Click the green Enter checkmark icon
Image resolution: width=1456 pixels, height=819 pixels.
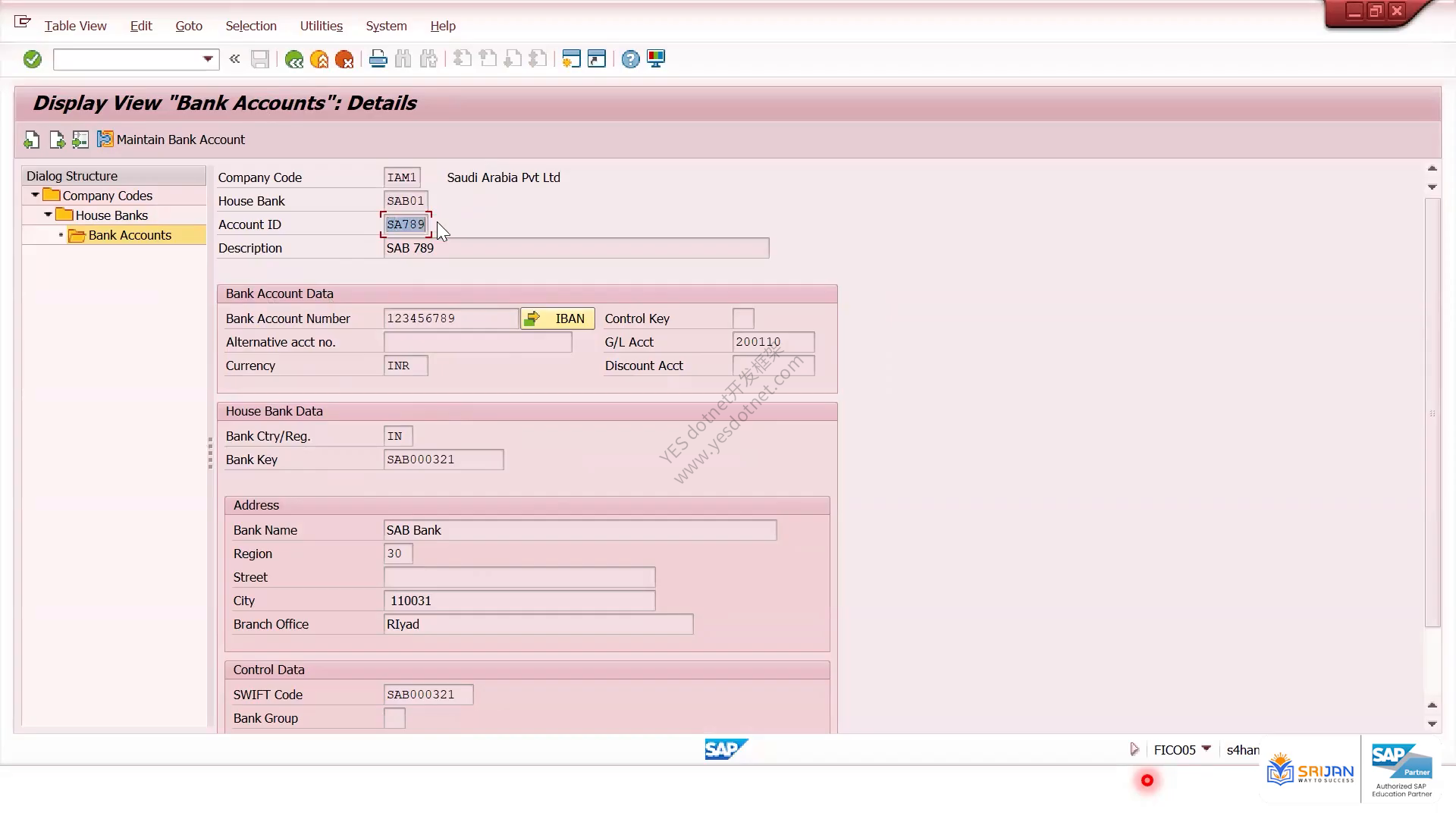32,59
